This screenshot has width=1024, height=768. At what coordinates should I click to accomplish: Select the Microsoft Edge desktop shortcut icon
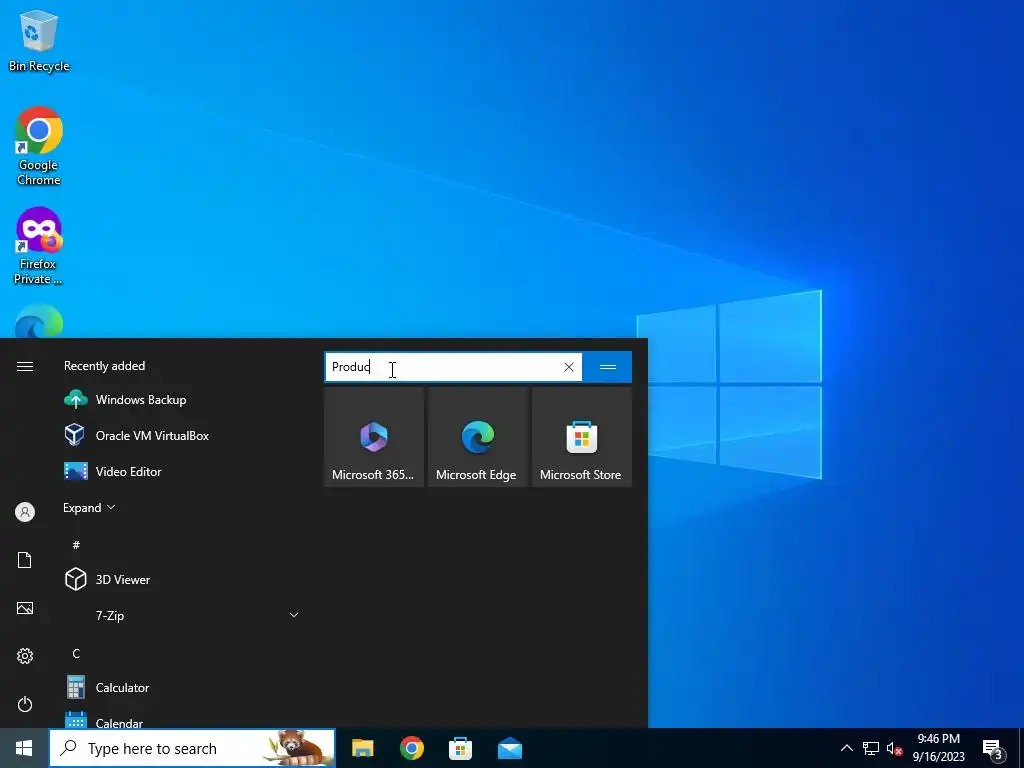point(39,321)
